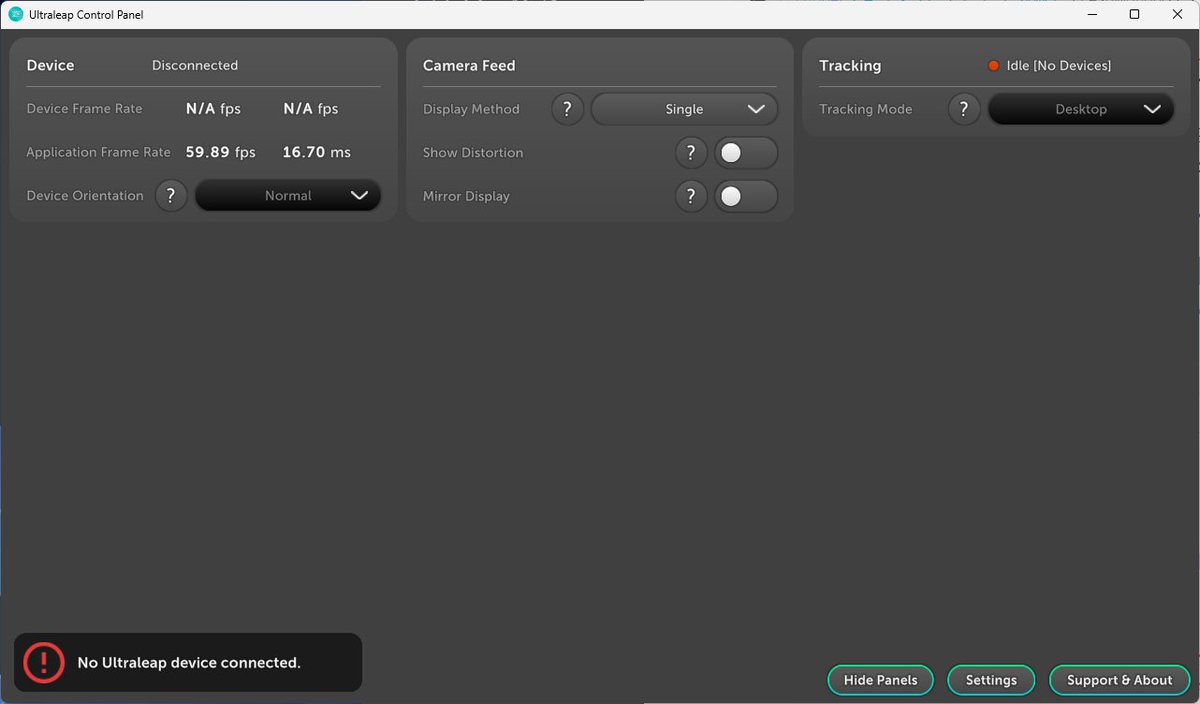Click the 59.89 fps value
The image size is (1200, 704).
tap(221, 152)
